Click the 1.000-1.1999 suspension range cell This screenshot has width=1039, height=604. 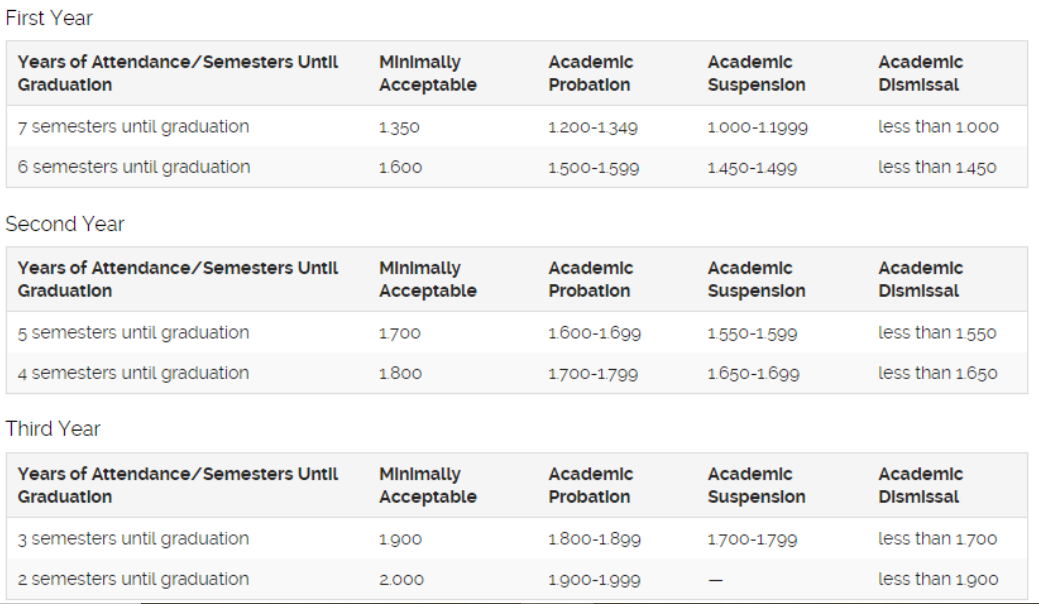[x=757, y=128]
